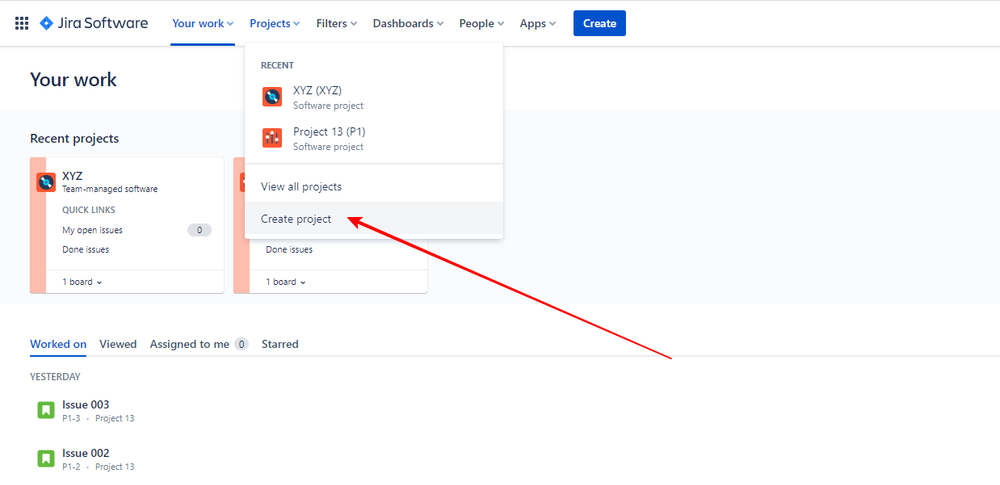Screen dimensions: 1000x485
Task: Open the Your work menu
Action: (x=203, y=24)
